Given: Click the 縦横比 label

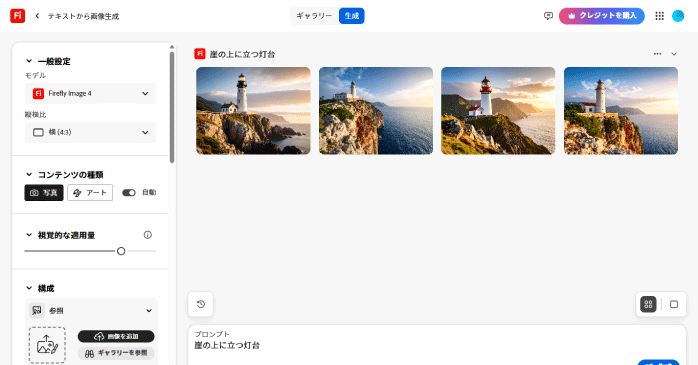Looking at the screenshot, I should point(35,114).
